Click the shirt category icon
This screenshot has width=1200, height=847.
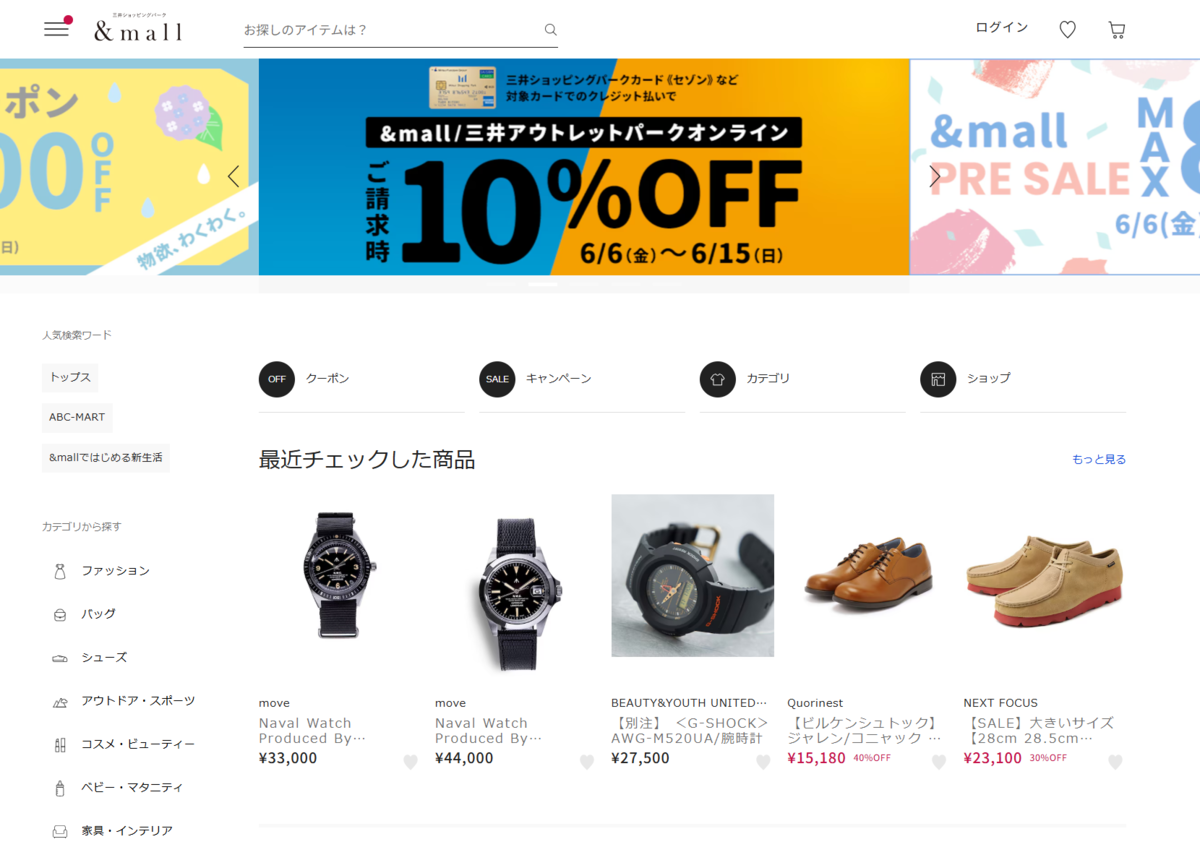click(718, 379)
